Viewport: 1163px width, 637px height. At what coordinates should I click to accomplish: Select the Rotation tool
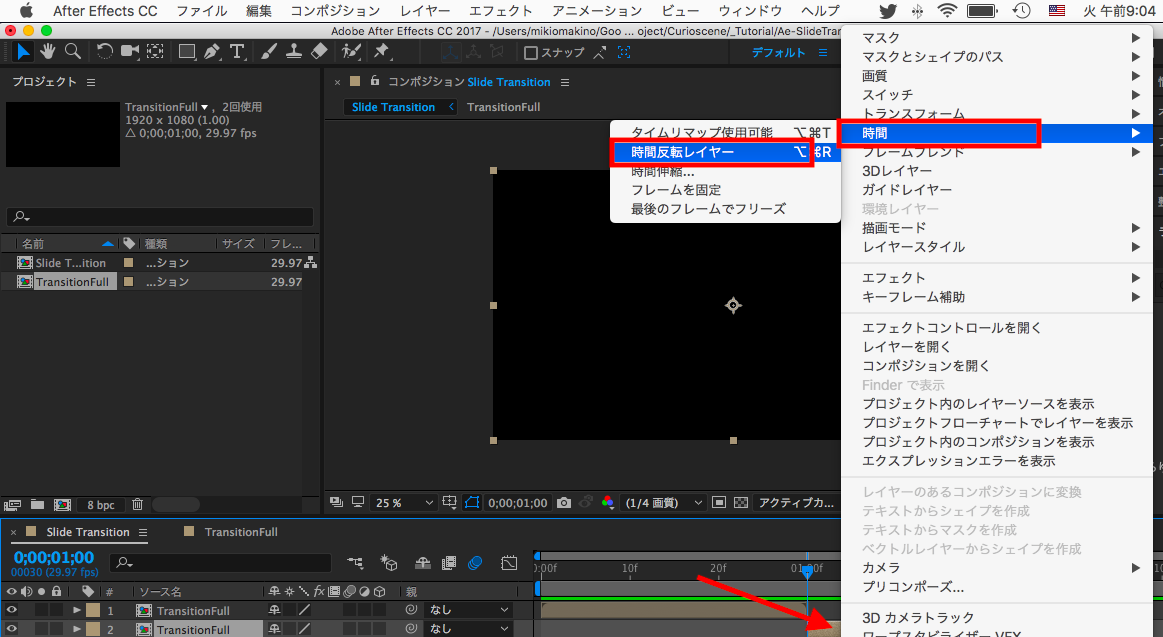click(105, 52)
